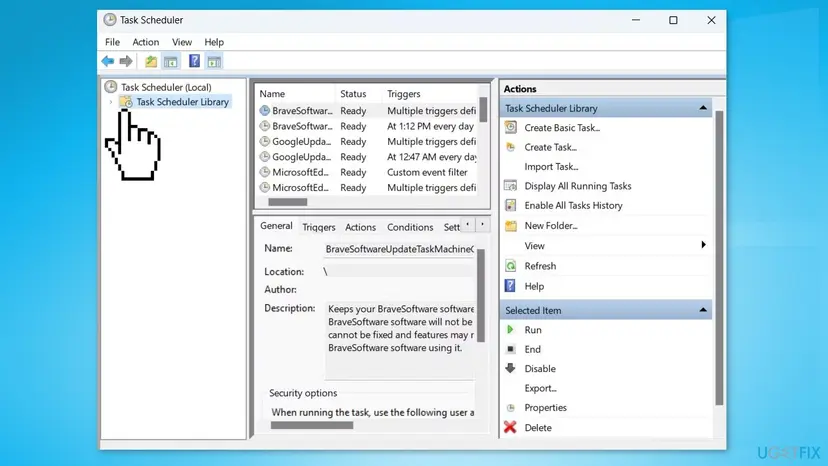This screenshot has height=466, width=828.
Task: Select task with 'At 1:12 PM every day' trigger
Action: (x=368, y=126)
